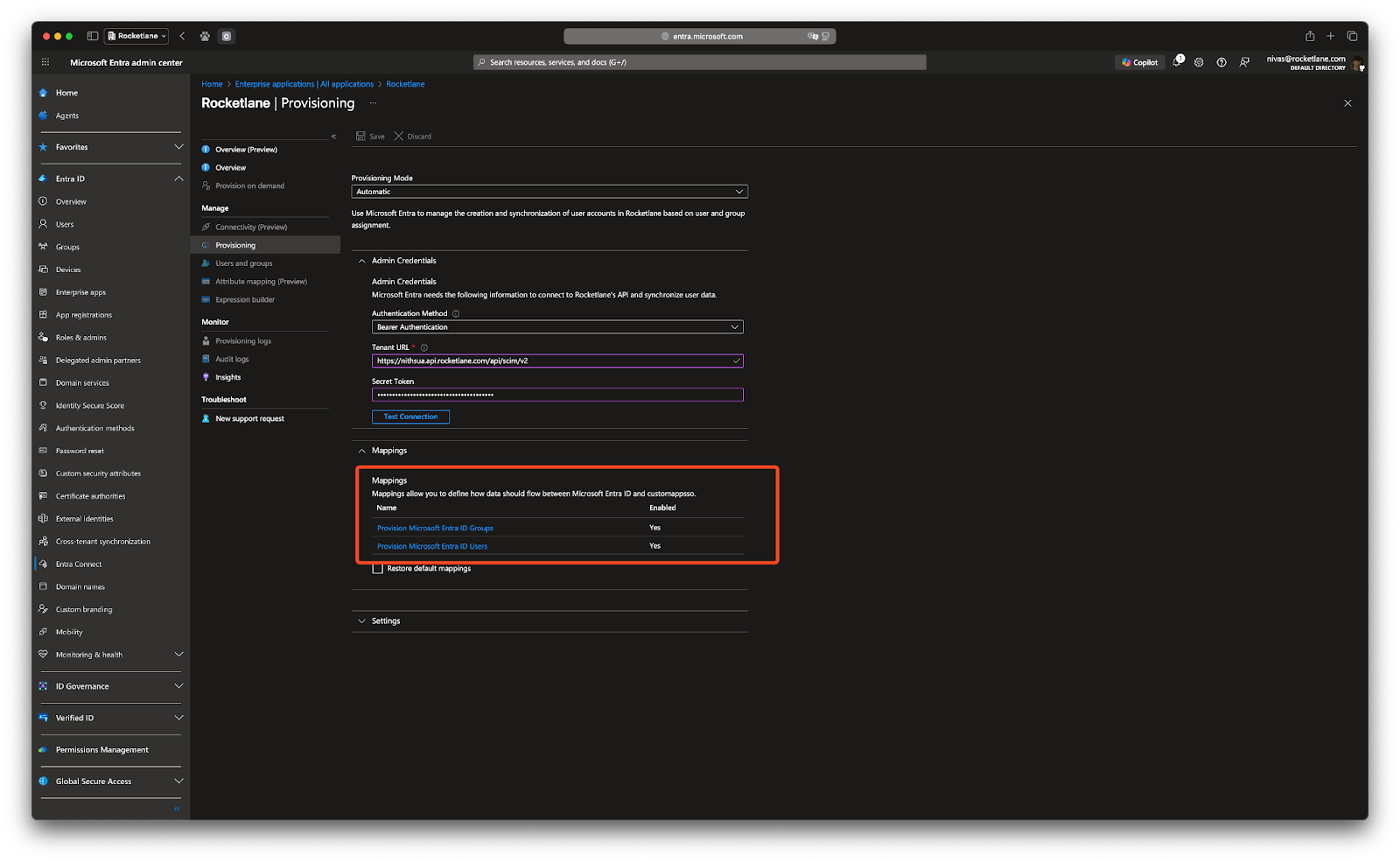Click Home breadcrumb link

pos(212,84)
